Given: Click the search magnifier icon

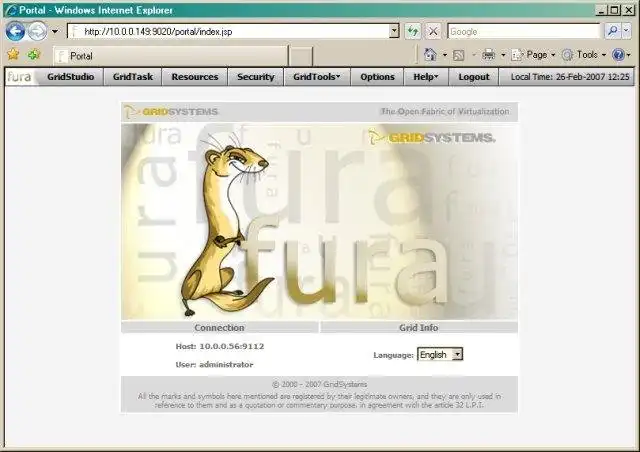Looking at the screenshot, I should [612, 31].
